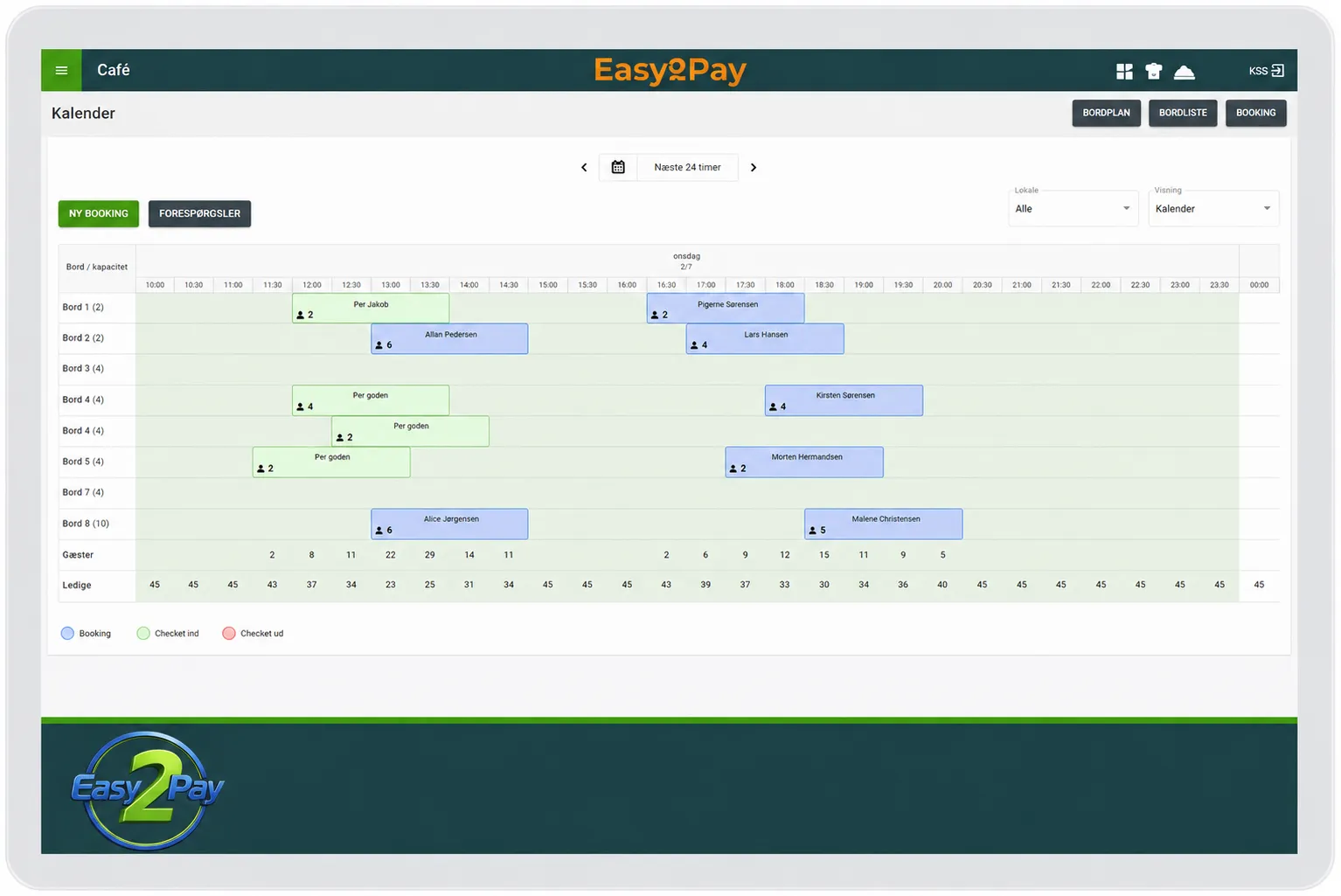Select the Bord 8 (10) row label
This screenshot has height=896, width=1341.
(86, 524)
